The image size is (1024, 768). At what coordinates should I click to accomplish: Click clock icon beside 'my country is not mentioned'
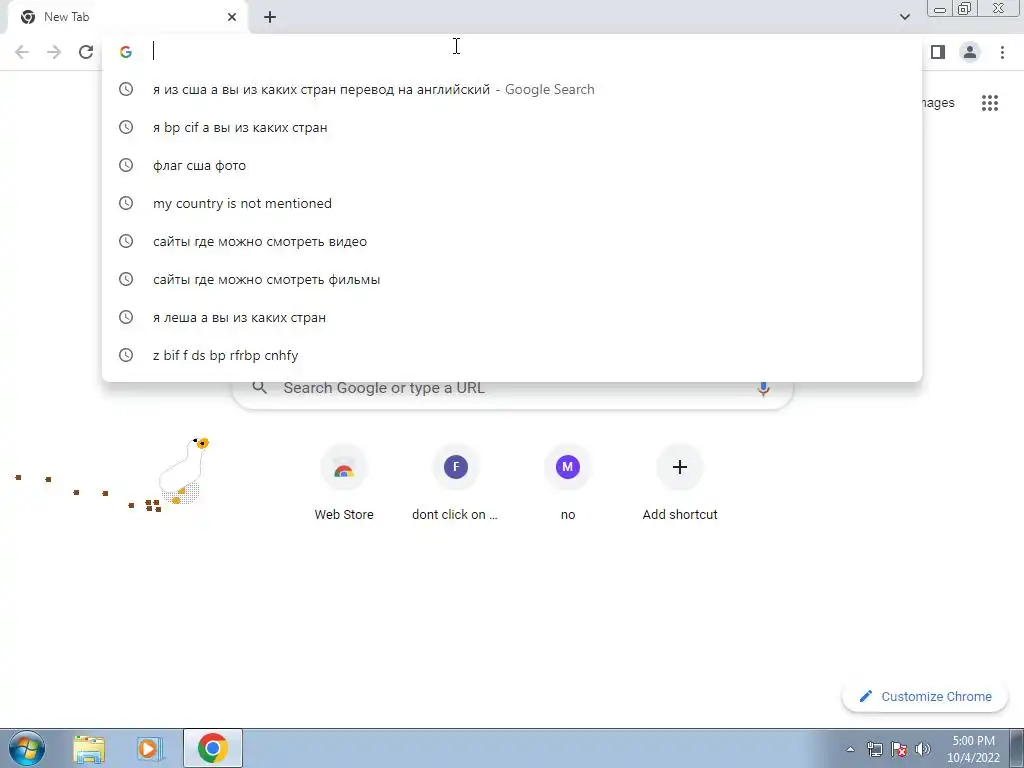coord(125,203)
